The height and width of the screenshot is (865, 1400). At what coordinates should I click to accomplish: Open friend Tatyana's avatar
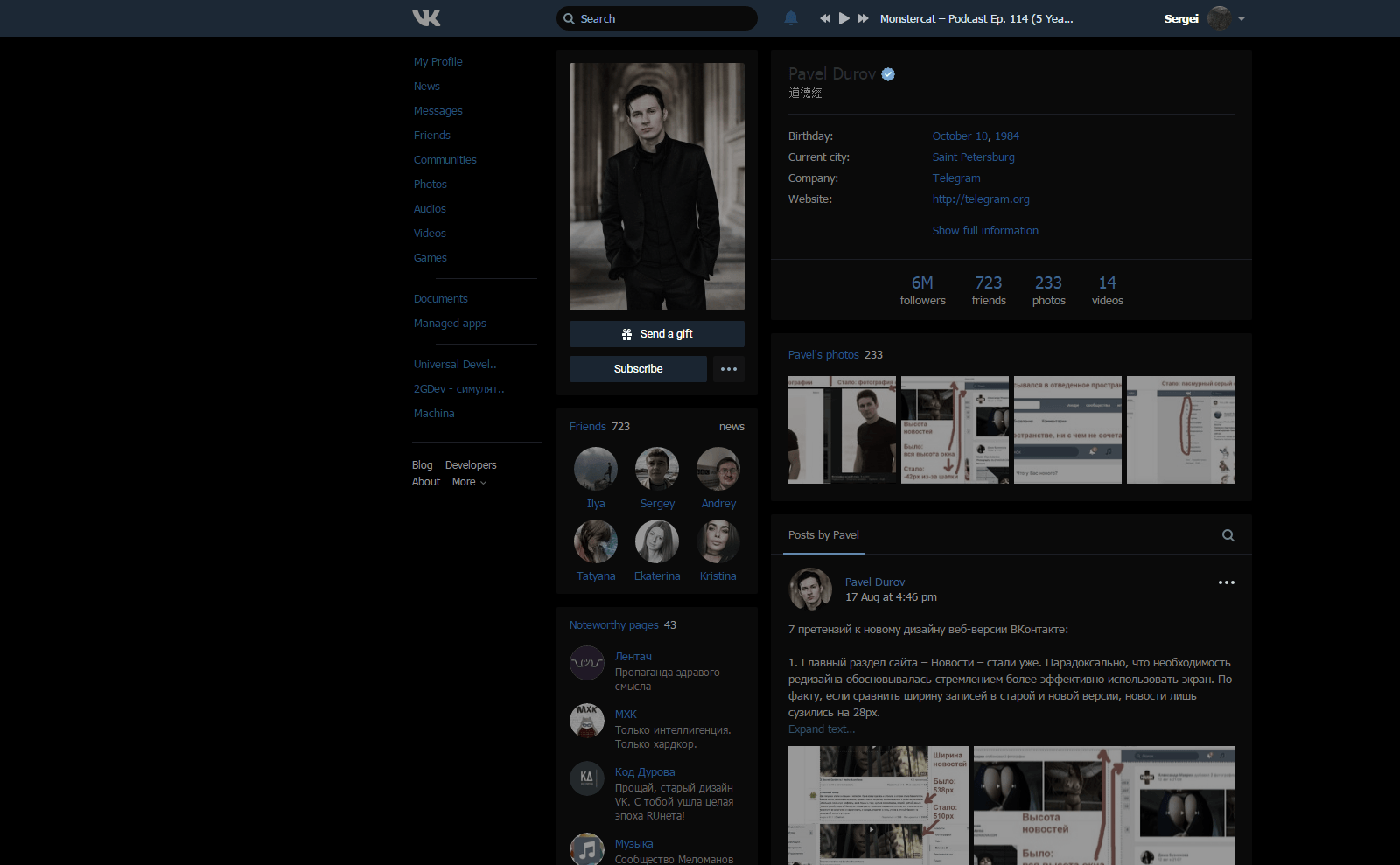[x=596, y=541]
